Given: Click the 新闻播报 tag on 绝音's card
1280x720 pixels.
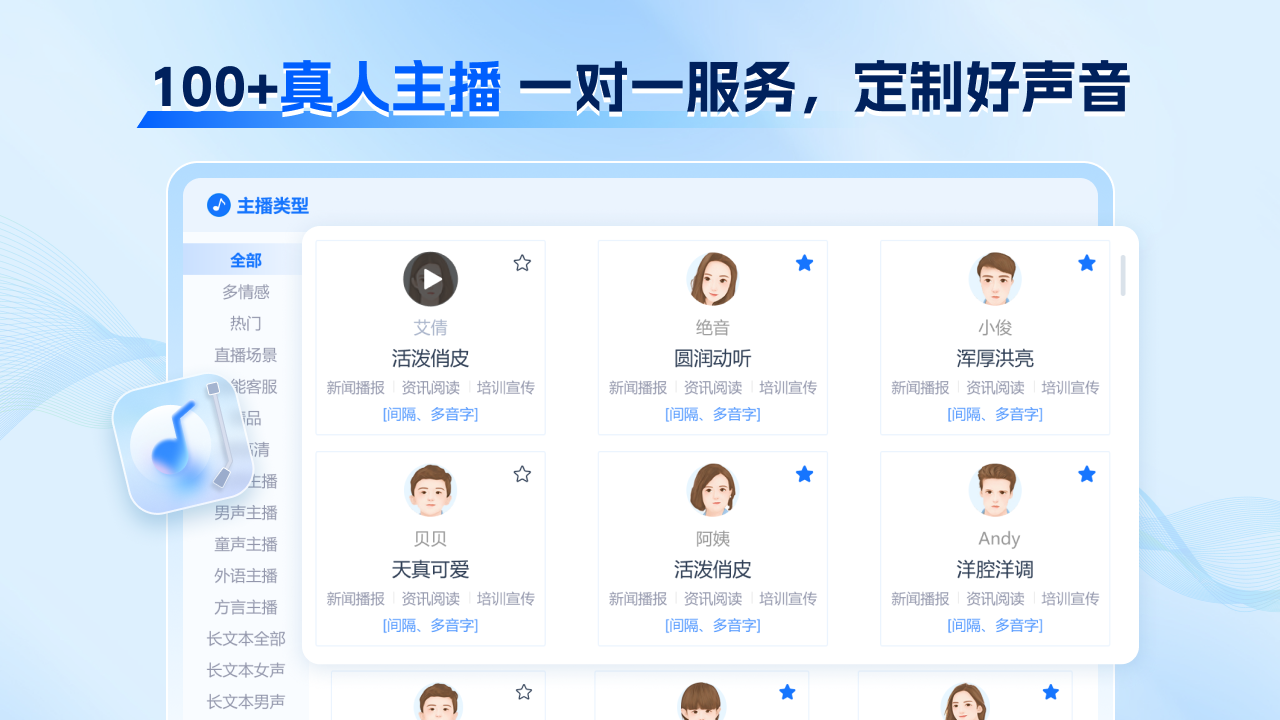Looking at the screenshot, I should pos(636,388).
